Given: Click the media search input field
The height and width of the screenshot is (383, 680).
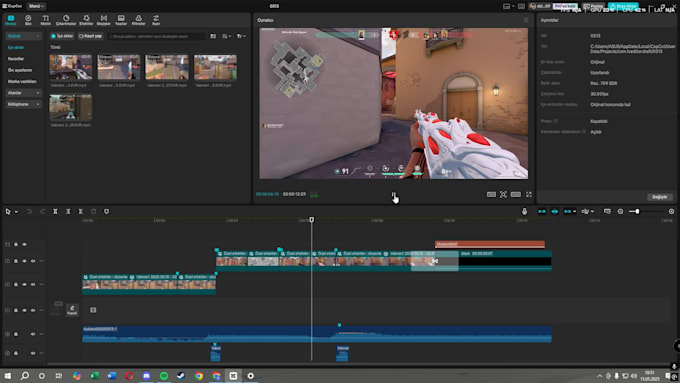Looking at the screenshot, I should [156, 36].
